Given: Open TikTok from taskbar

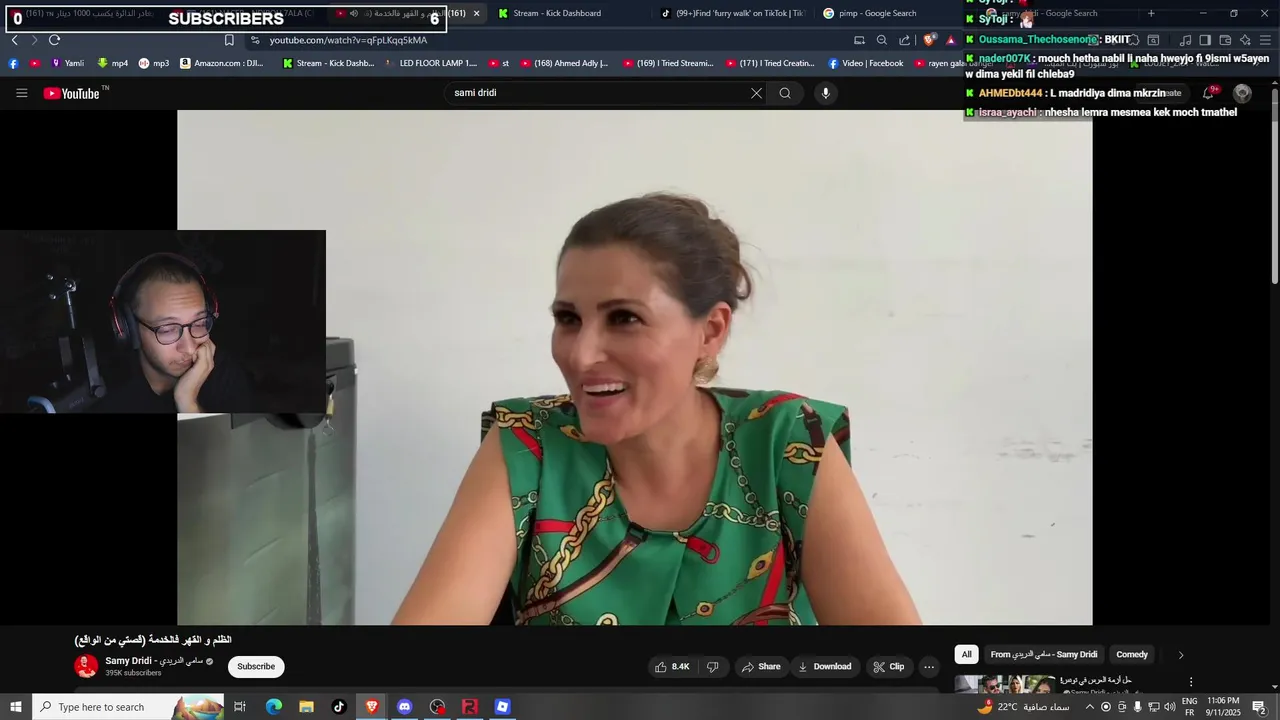Looking at the screenshot, I should (339, 707).
